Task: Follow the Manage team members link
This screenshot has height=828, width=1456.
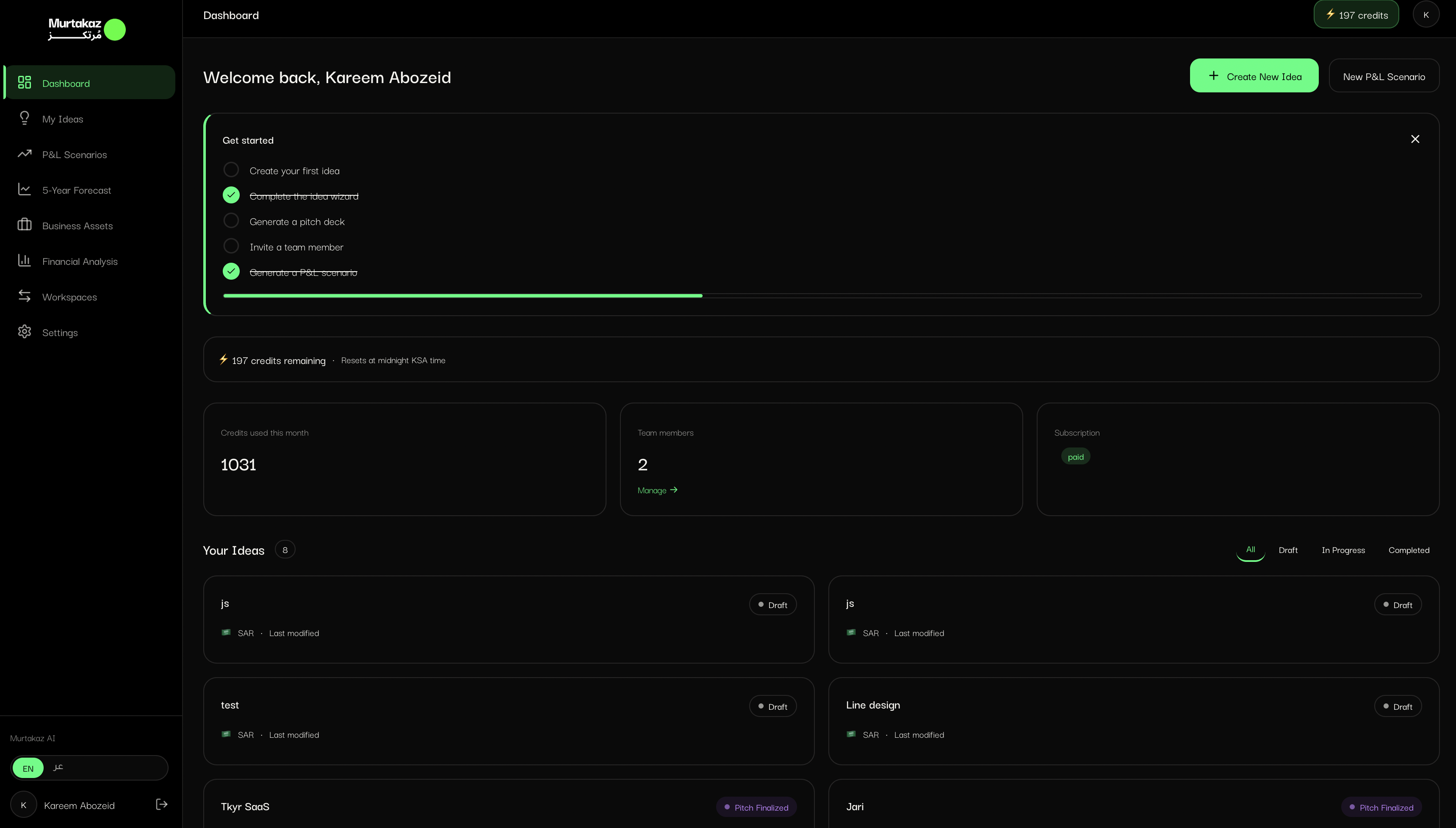Action: pyautogui.click(x=658, y=490)
